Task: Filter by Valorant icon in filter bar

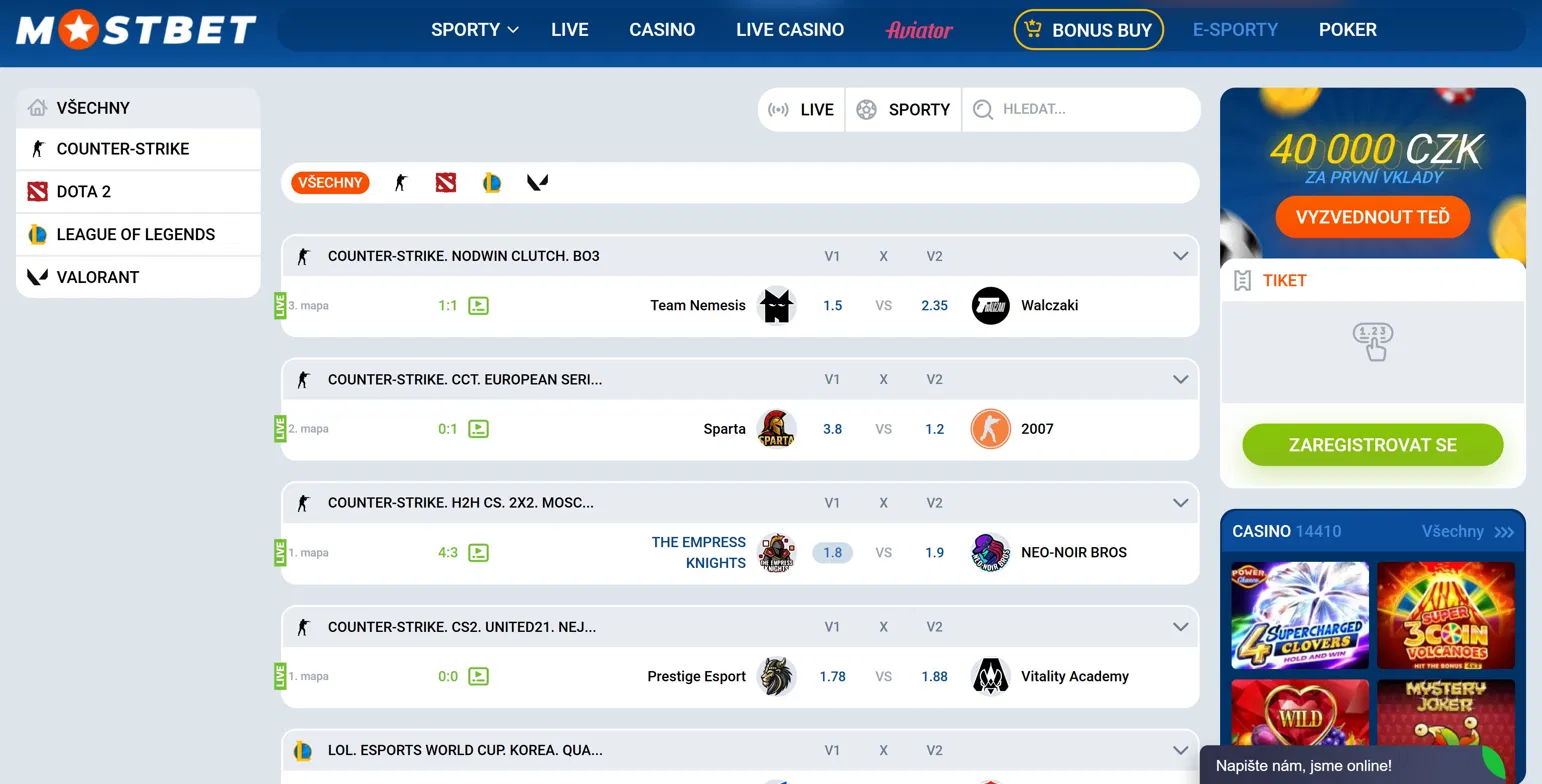Action: point(538,183)
